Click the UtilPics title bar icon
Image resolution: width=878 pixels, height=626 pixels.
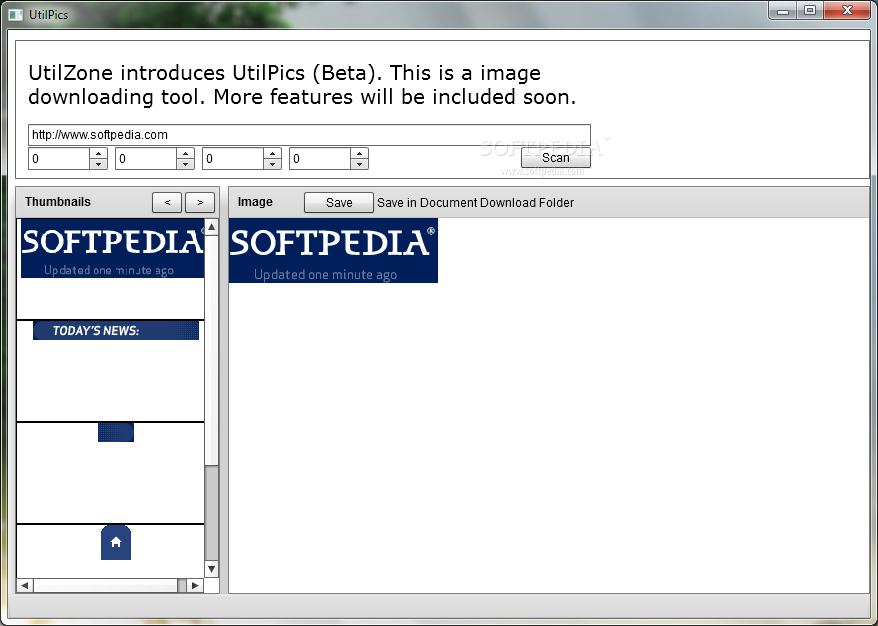point(15,15)
